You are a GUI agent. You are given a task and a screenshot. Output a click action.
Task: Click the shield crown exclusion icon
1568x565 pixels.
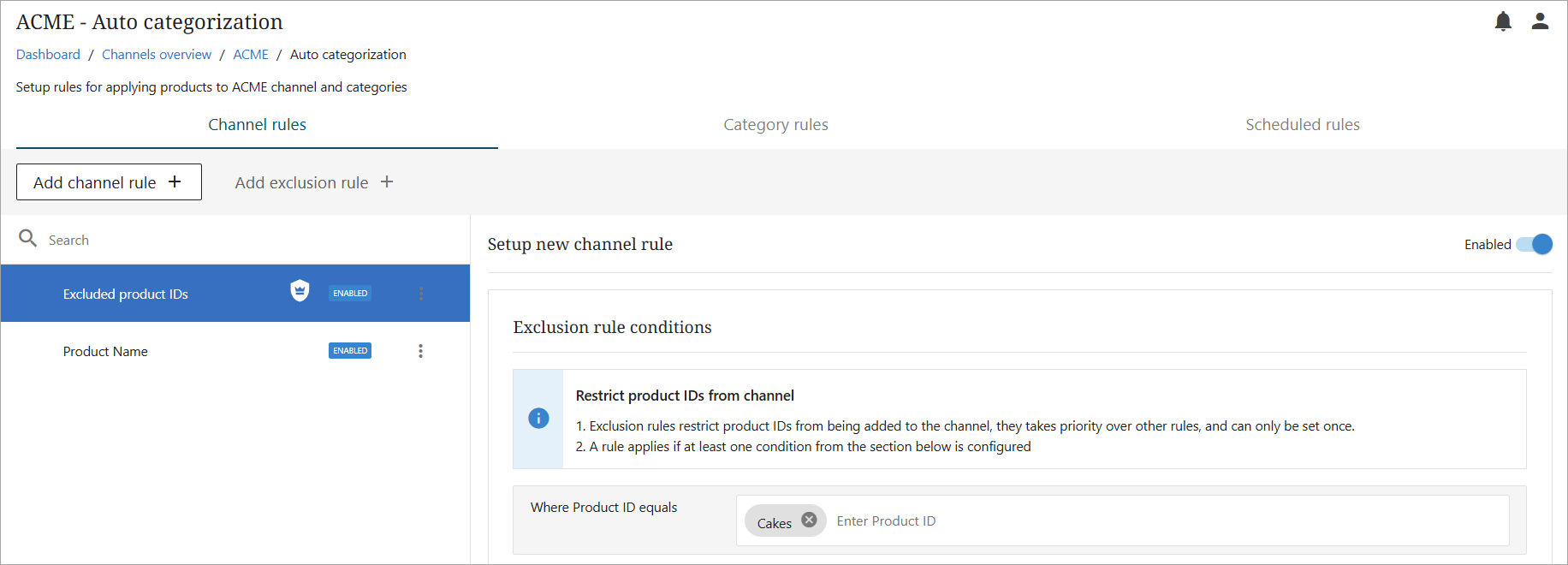pyautogui.click(x=300, y=291)
